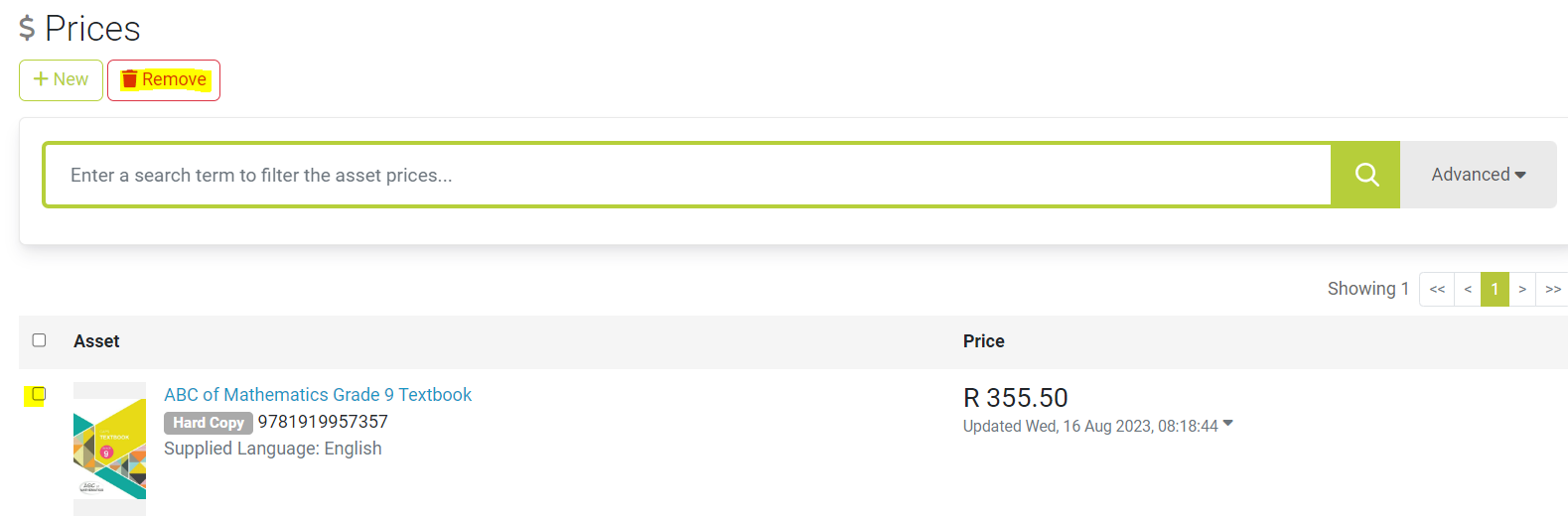This screenshot has width=1568, height=519.
Task: Check the ABC of Mathematics row checkbox
Action: (x=39, y=394)
